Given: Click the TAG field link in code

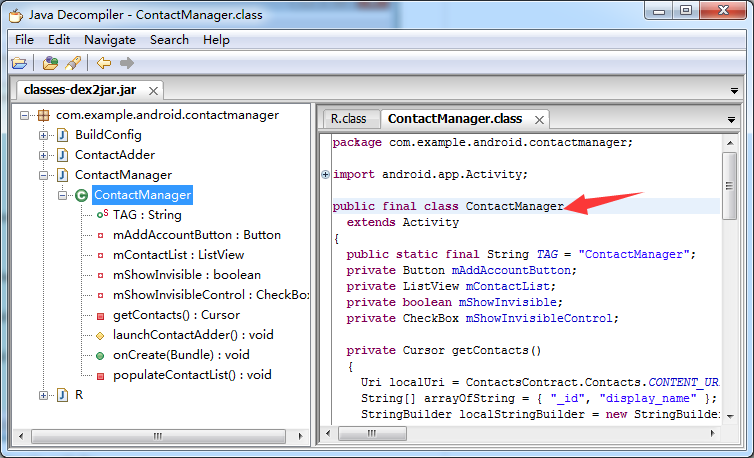Looking at the screenshot, I should coord(547,254).
